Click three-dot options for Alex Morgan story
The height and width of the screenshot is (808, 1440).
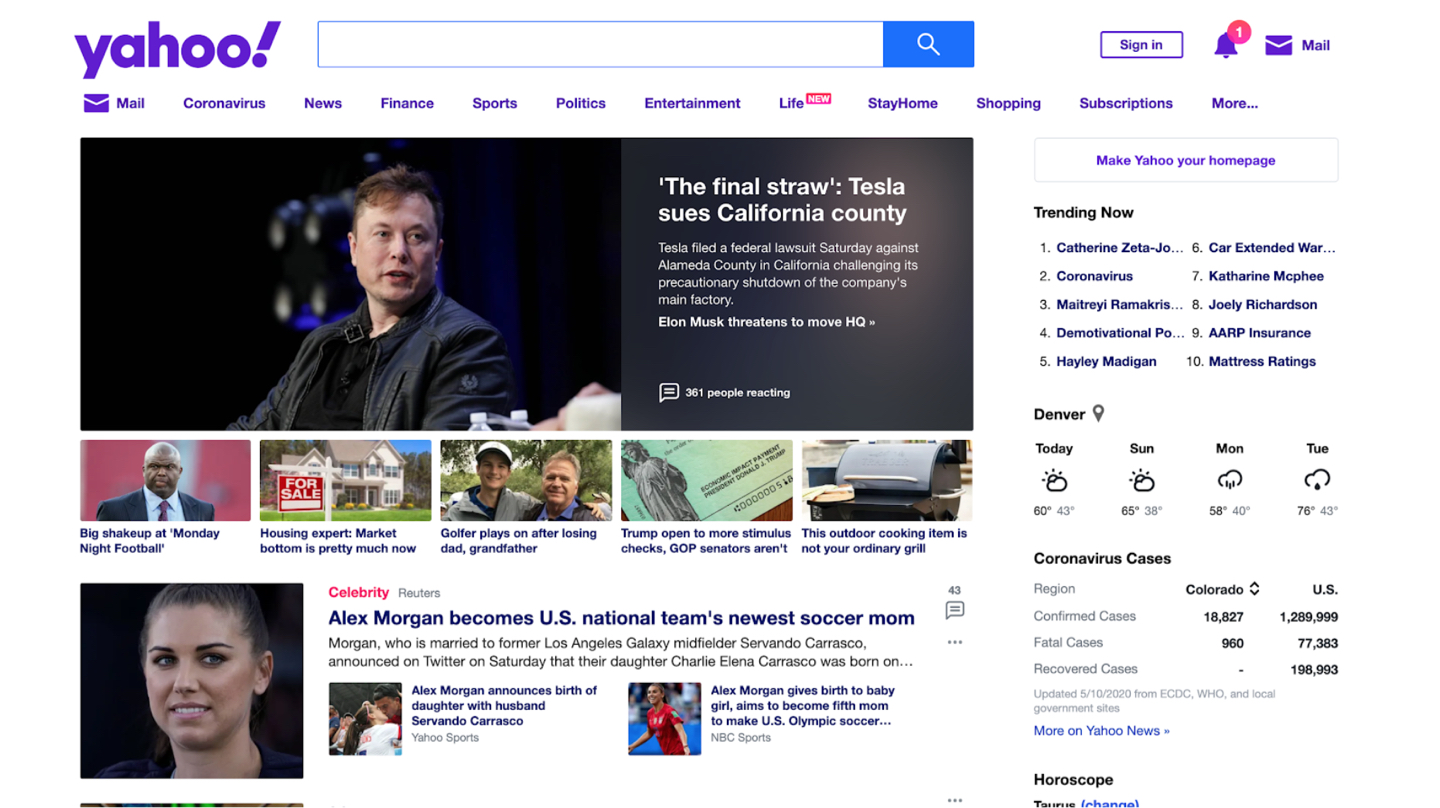coord(954,642)
